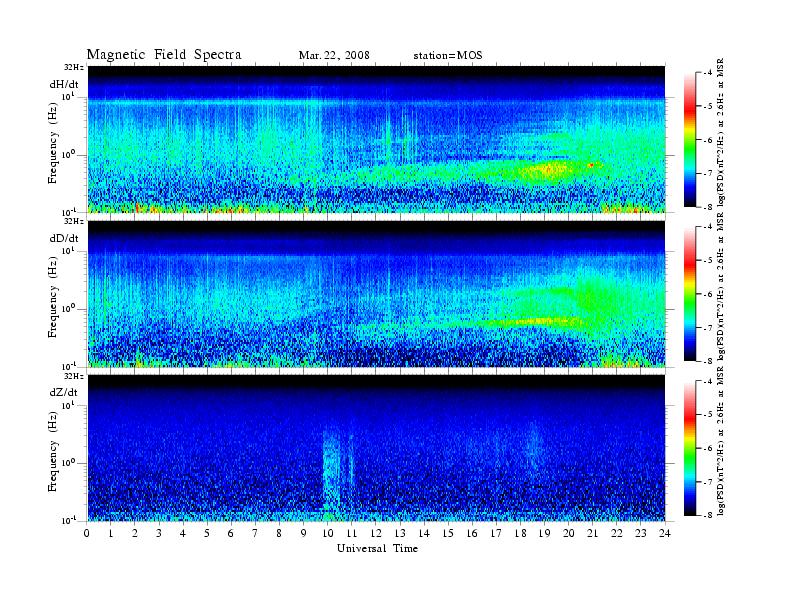Click the log(PSD) label beside dH/dt color scale
This screenshot has height=612, width=792.
click(721, 133)
